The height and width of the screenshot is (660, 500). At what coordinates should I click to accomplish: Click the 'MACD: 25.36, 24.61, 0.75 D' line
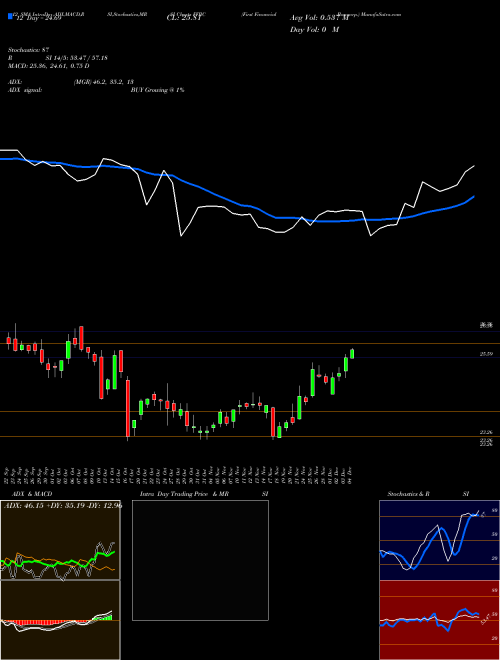point(49,66)
